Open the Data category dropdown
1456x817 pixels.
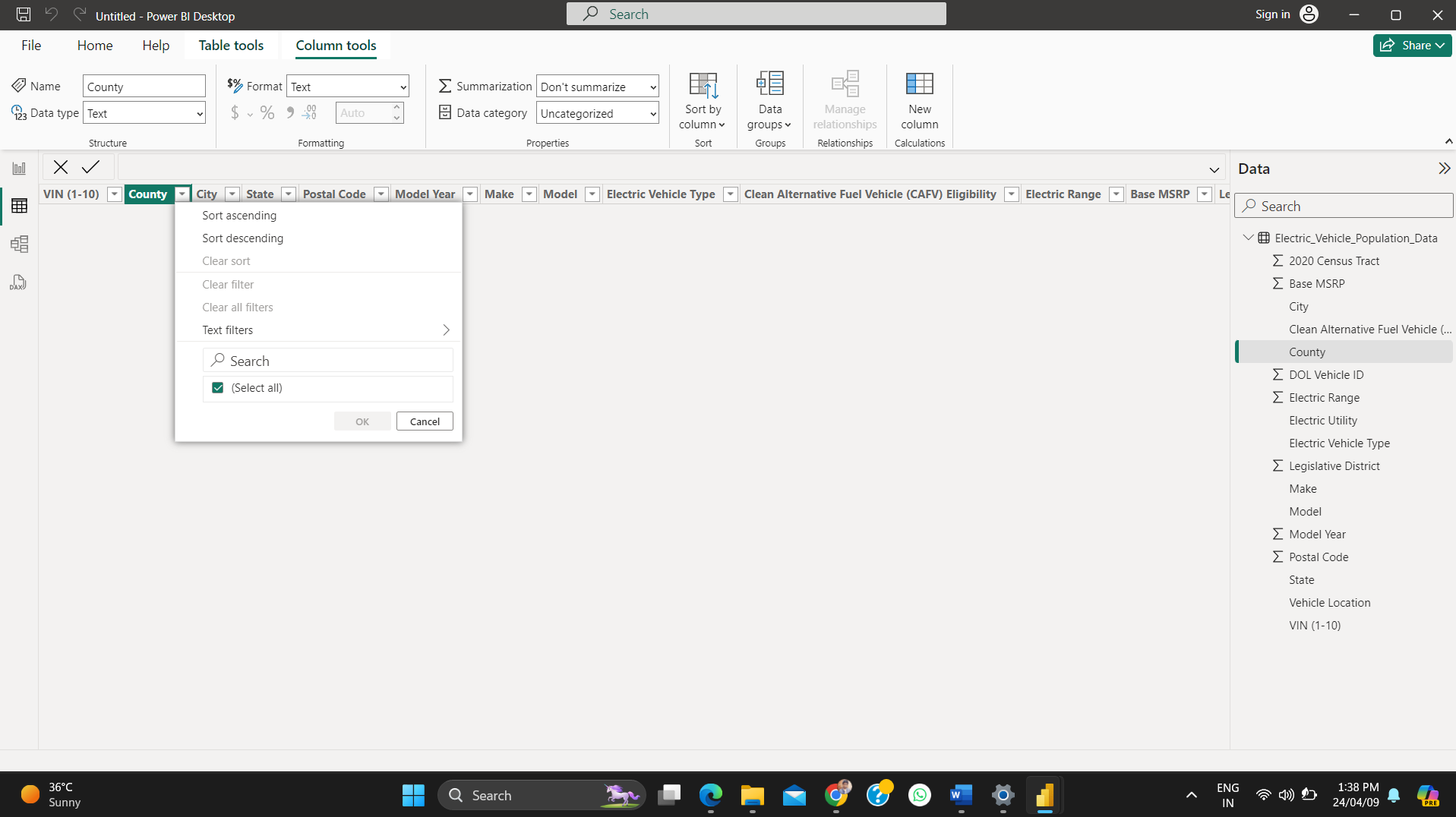point(598,113)
